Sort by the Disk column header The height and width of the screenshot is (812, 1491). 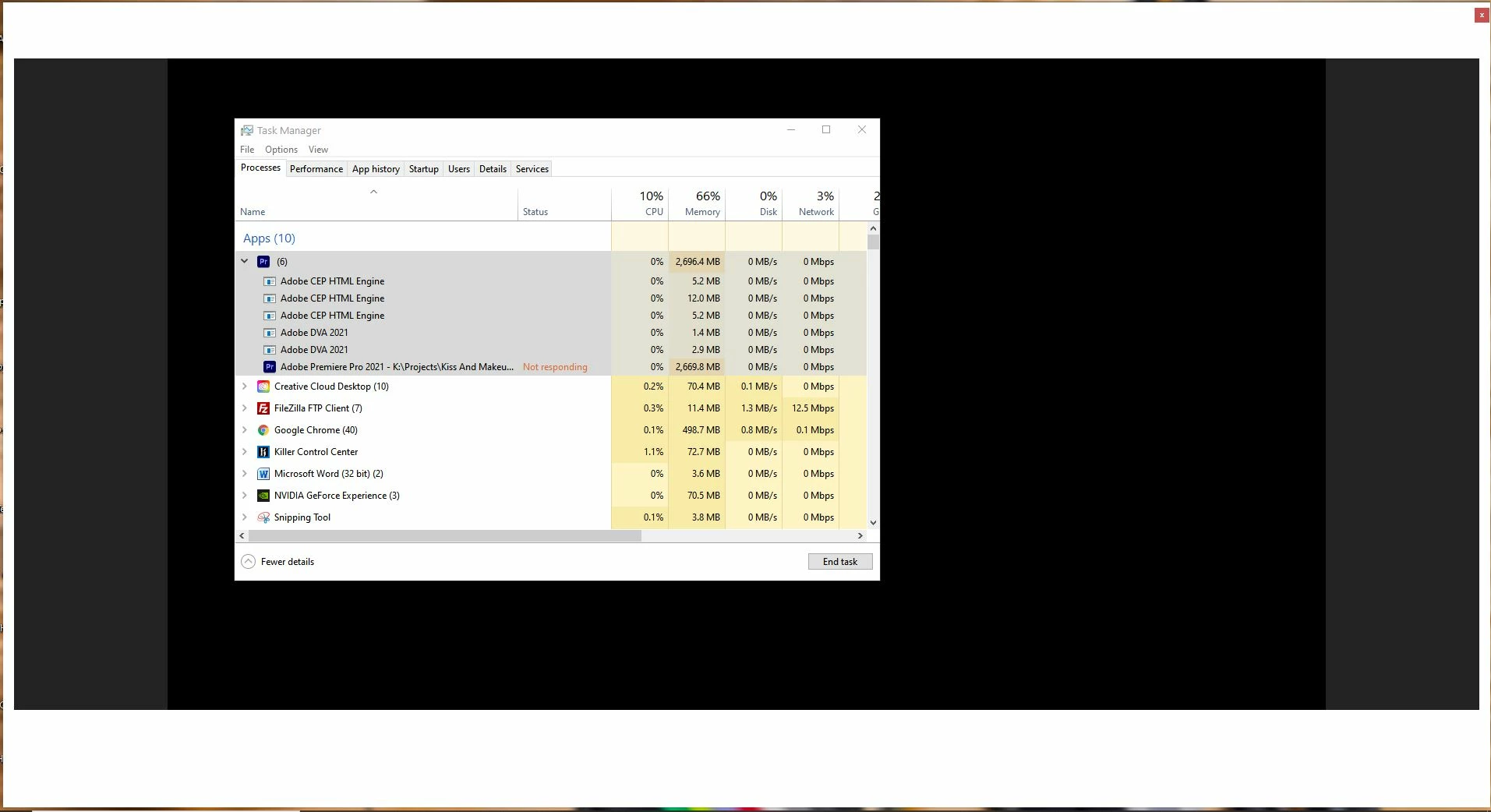point(754,203)
